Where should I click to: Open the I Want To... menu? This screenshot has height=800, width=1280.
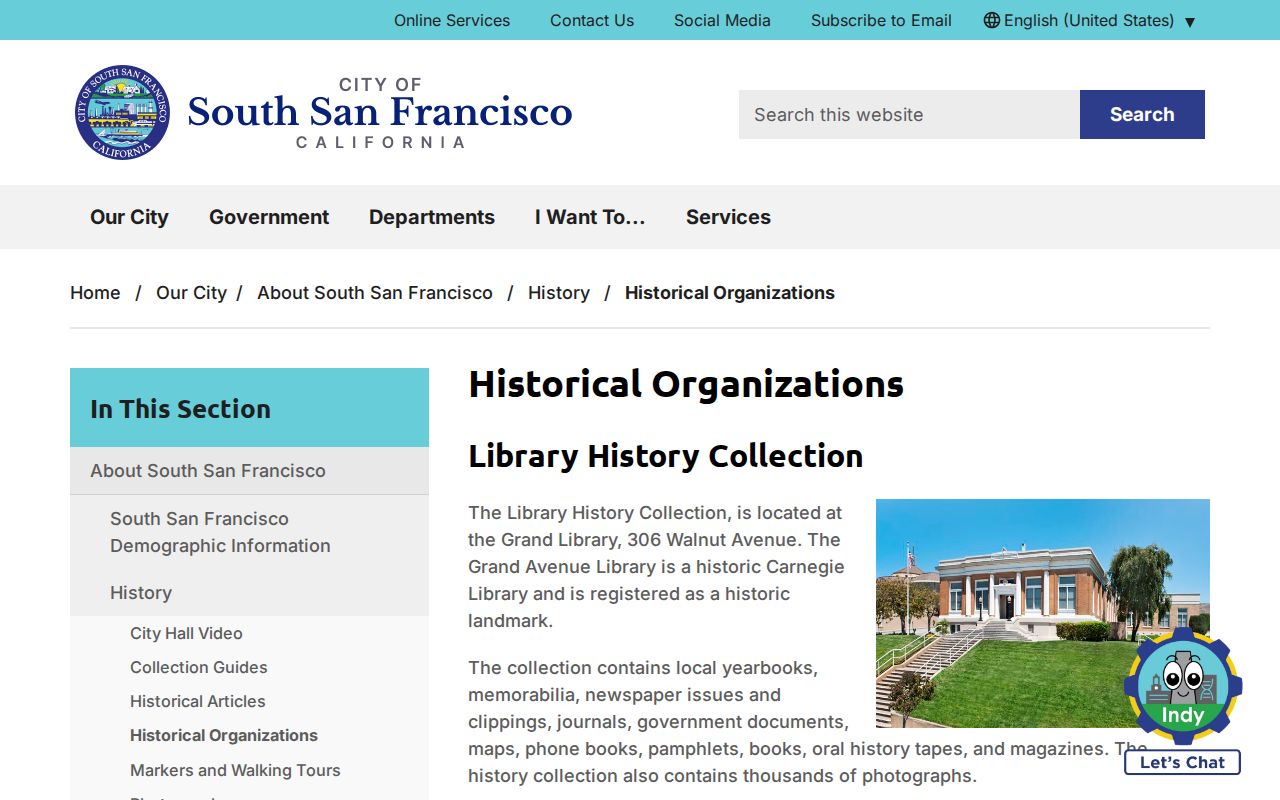(590, 217)
